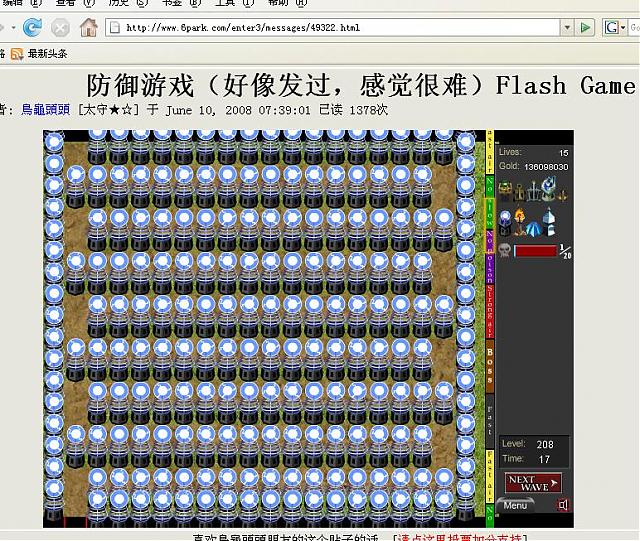Click the skull icon beside the red bar
This screenshot has width=640, height=541.
click(505, 251)
